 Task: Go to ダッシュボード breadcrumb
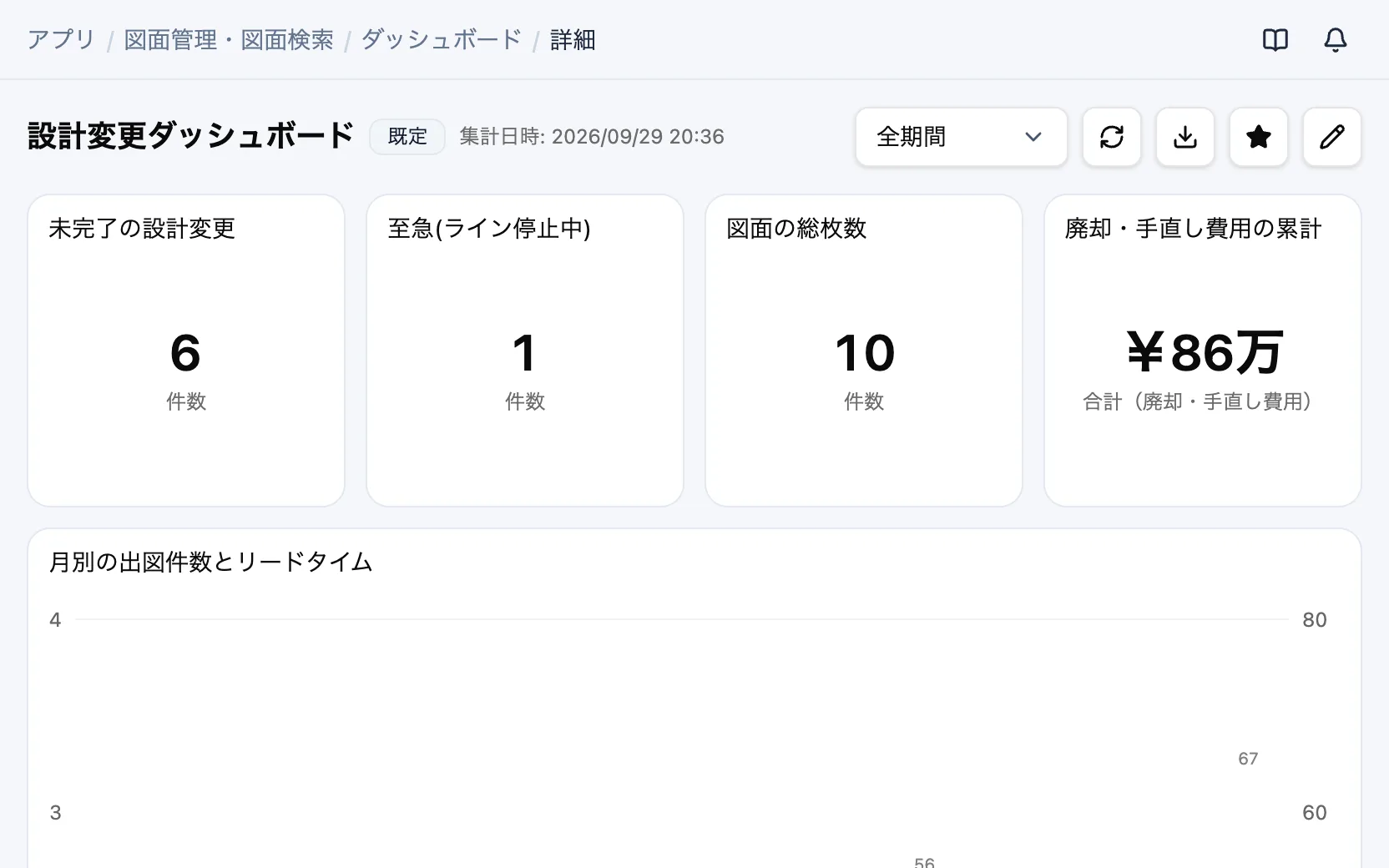click(x=442, y=39)
